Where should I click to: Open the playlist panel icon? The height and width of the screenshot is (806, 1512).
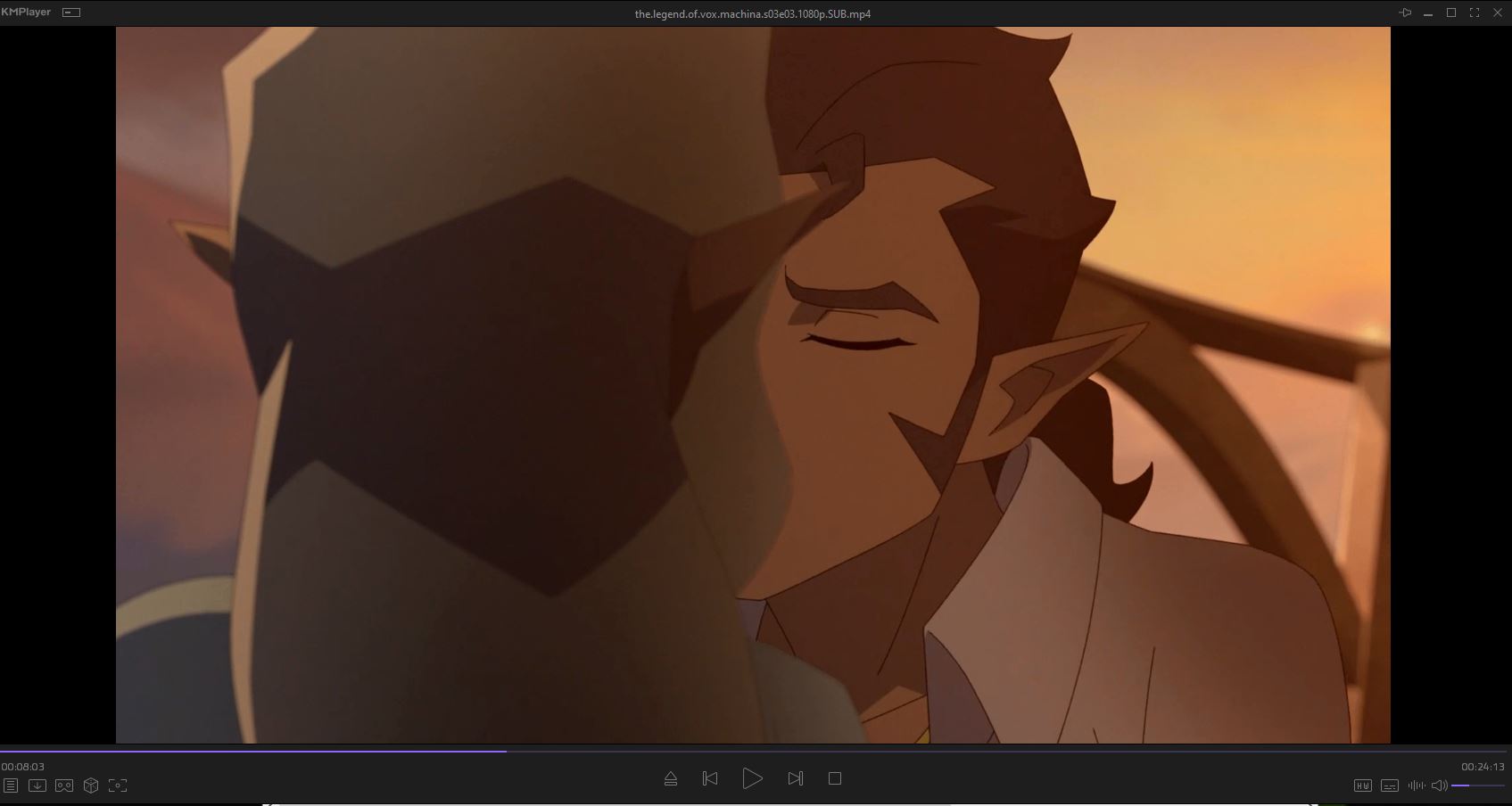[x=11, y=785]
